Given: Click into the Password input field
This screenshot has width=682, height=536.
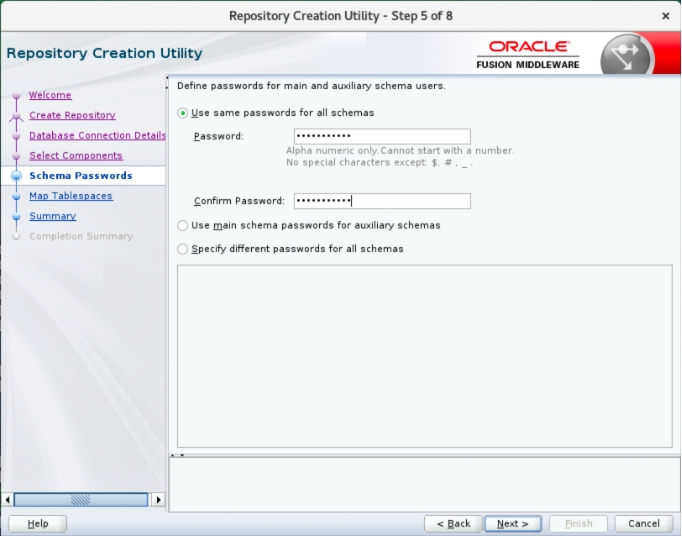Looking at the screenshot, I should 382,136.
